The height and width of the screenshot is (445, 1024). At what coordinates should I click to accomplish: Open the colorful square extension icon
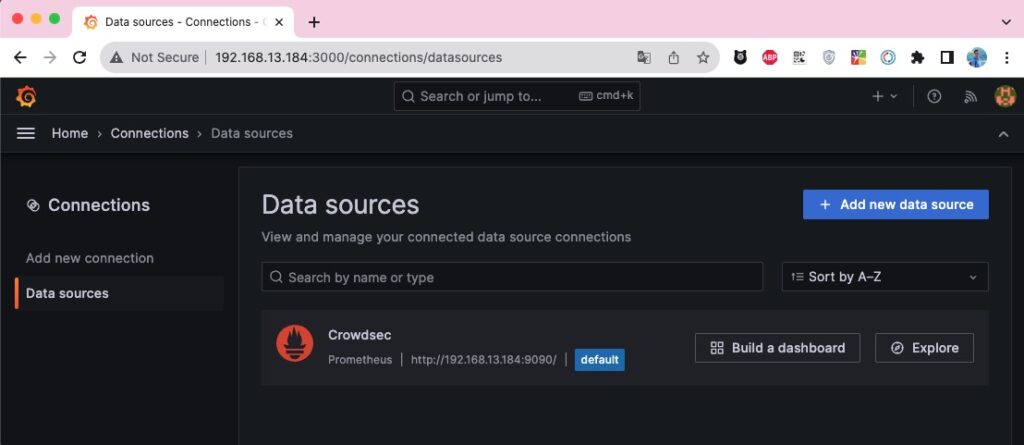858,58
